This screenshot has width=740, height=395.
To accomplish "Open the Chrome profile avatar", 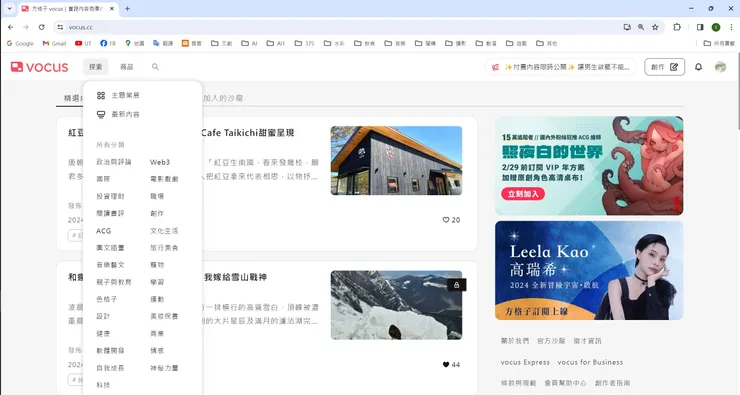I will coord(716,27).
